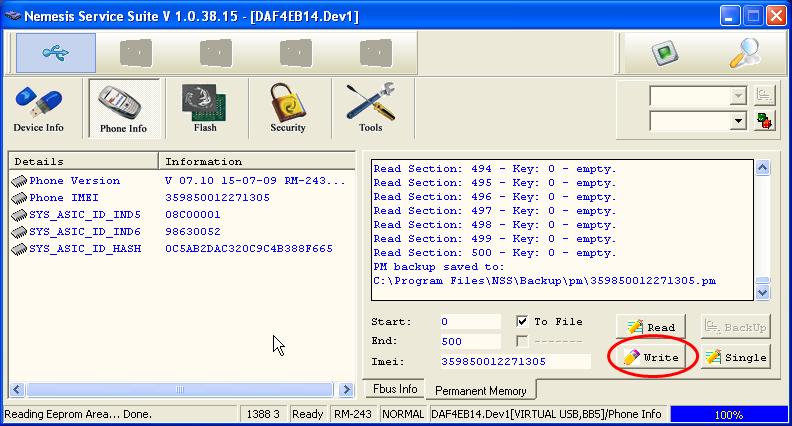The height and width of the screenshot is (426, 792).
Task: Select the Phone Version row label
Action: point(75,181)
